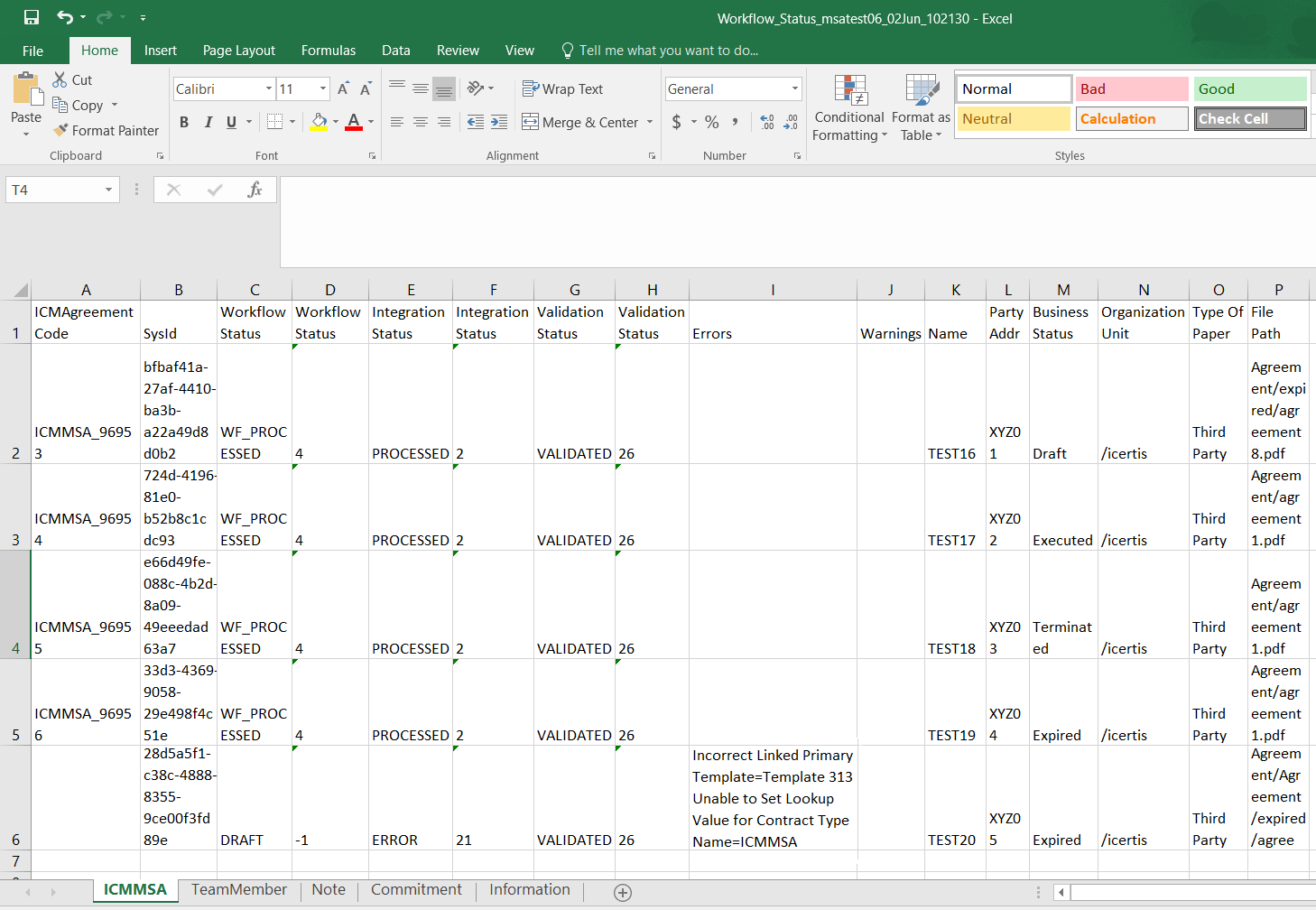The width and height of the screenshot is (1316, 910).
Task: Click the Increase Indent icon
Action: pyautogui.click(x=499, y=122)
